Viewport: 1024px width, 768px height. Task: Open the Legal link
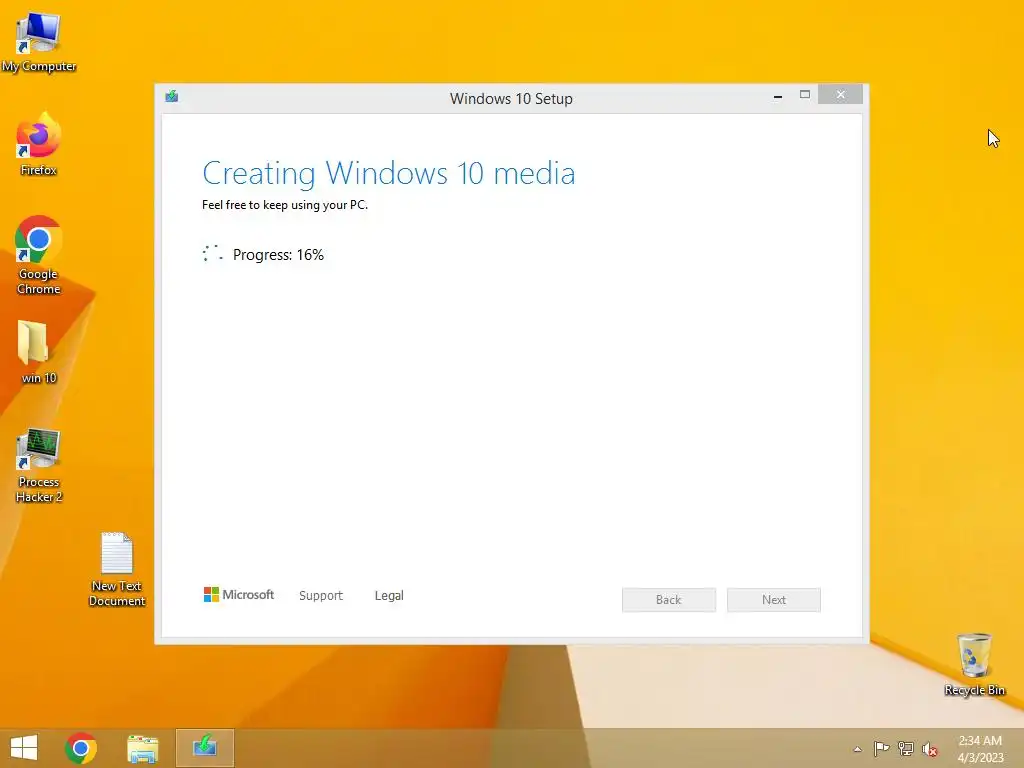[389, 596]
